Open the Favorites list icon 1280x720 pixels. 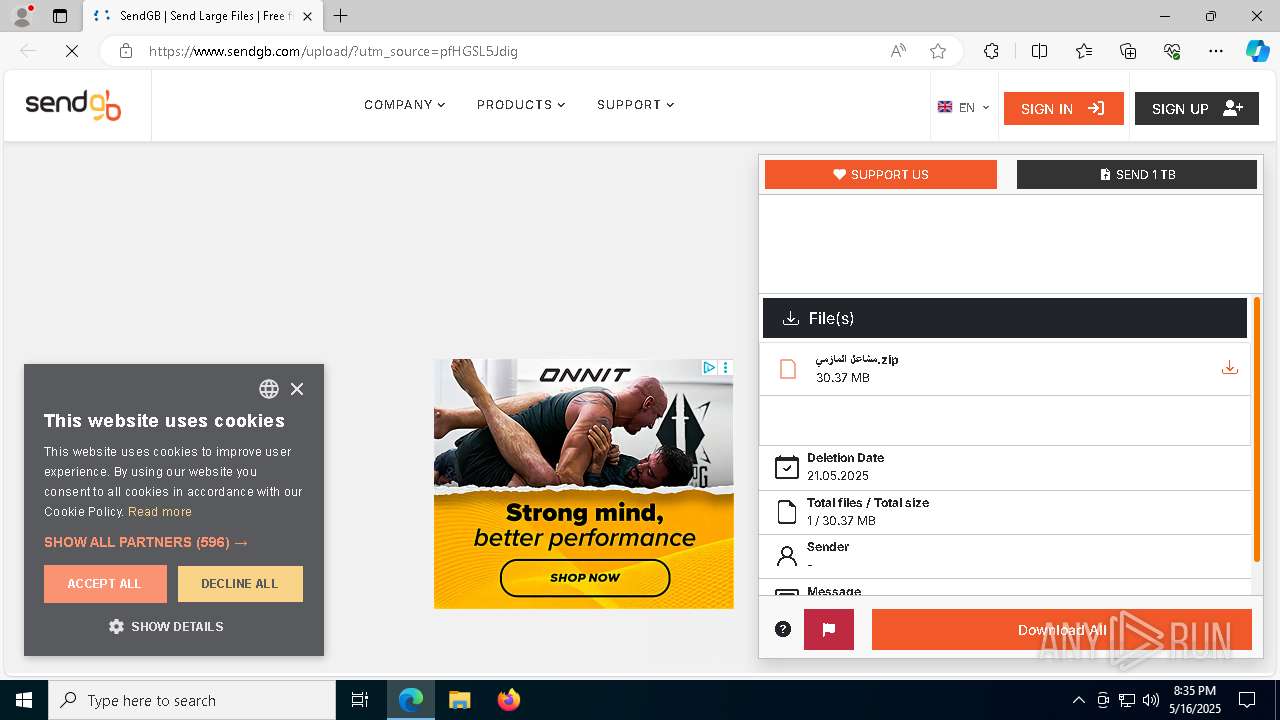pos(1084,51)
